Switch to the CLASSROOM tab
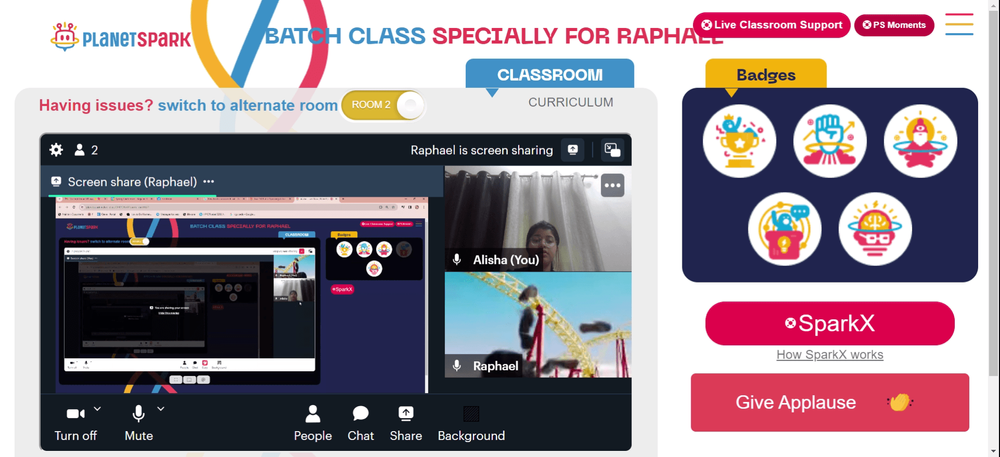 tap(550, 75)
